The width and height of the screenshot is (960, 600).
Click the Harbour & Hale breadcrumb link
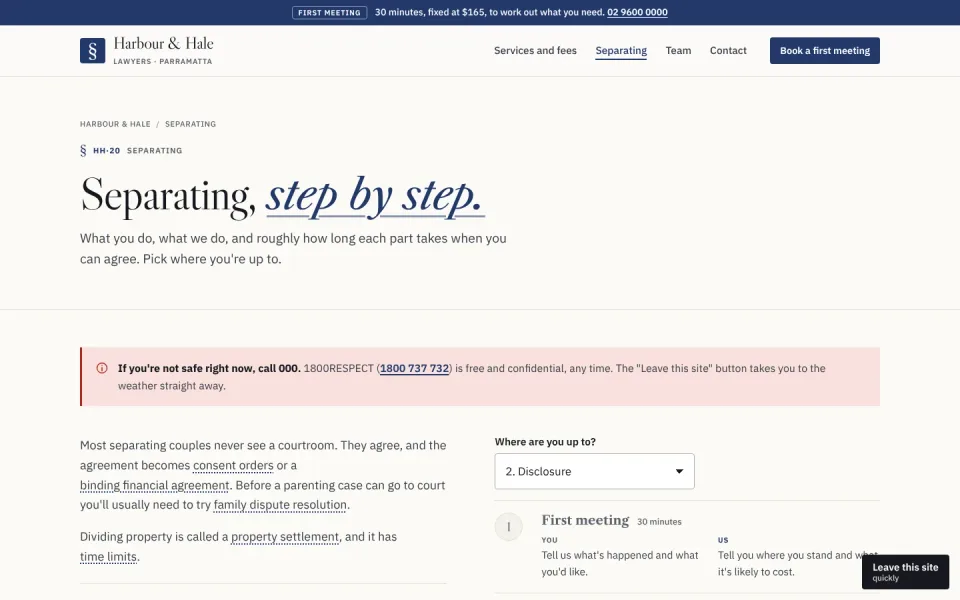(115, 124)
